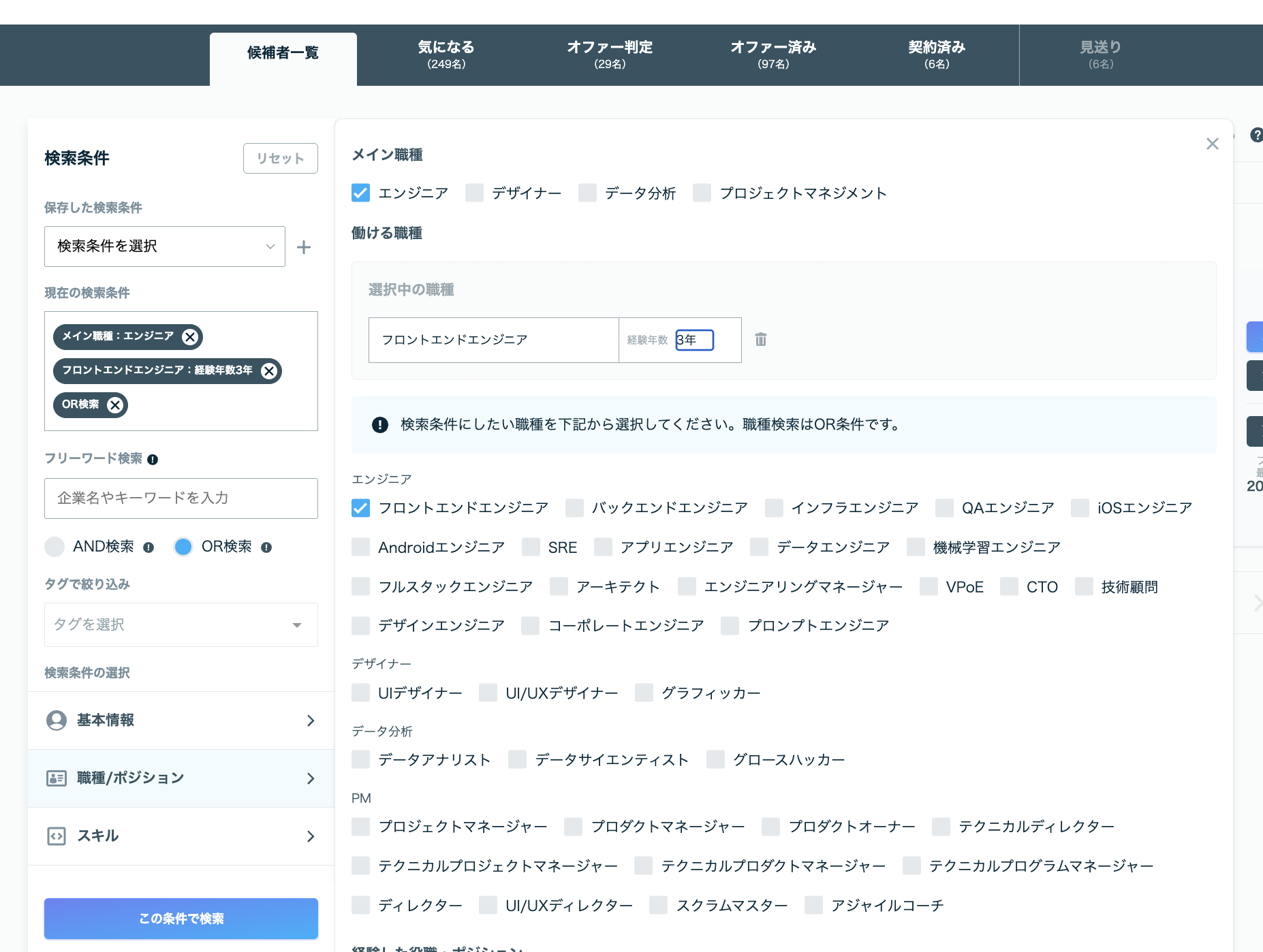Click the info icon next to フリーワード検索
Image resolution: width=1263 pixels, height=952 pixels.
click(x=153, y=460)
